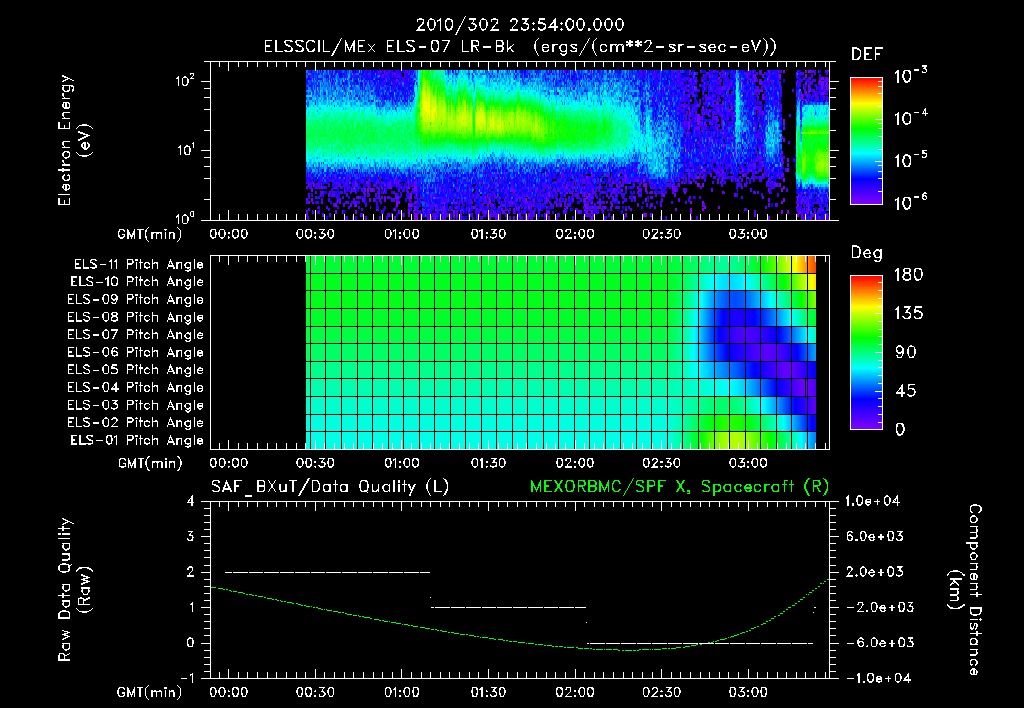Click GMT(min) label under the pitch angle panel
Image resolution: width=1024 pixels, height=708 pixels.
[150, 463]
